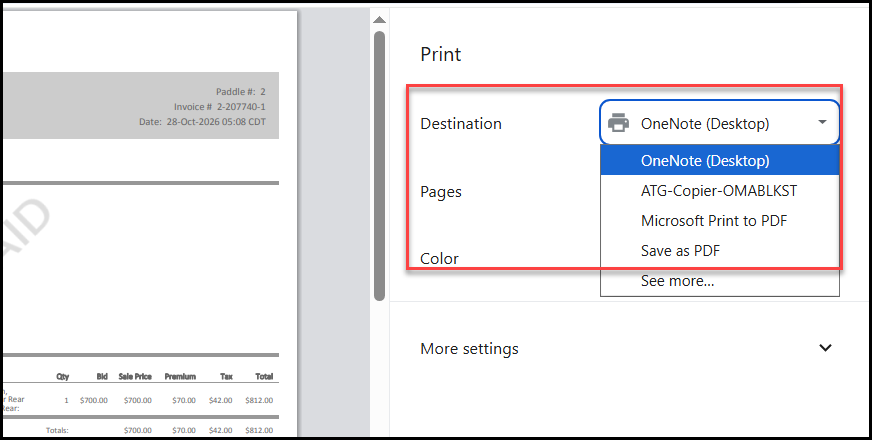Click the Pages label
Viewport: 872px width, 440px height.
pyautogui.click(x=441, y=192)
